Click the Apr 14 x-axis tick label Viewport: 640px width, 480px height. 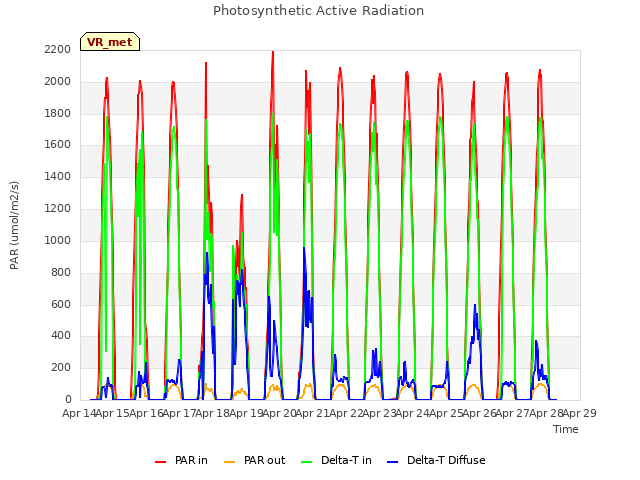tap(79, 413)
